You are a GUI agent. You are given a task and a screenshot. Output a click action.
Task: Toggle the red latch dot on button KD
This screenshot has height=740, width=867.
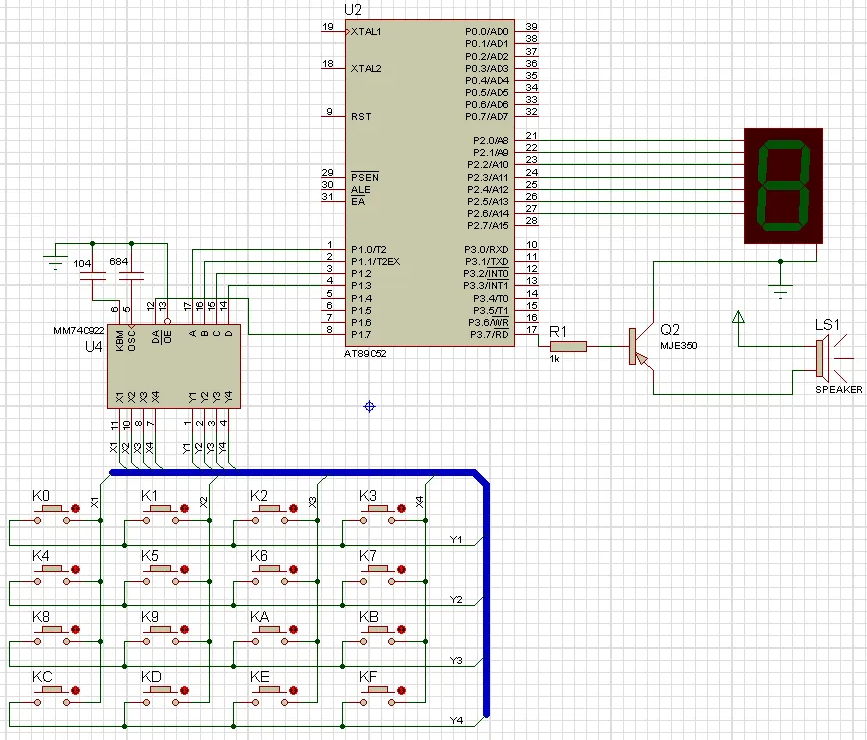coord(185,690)
